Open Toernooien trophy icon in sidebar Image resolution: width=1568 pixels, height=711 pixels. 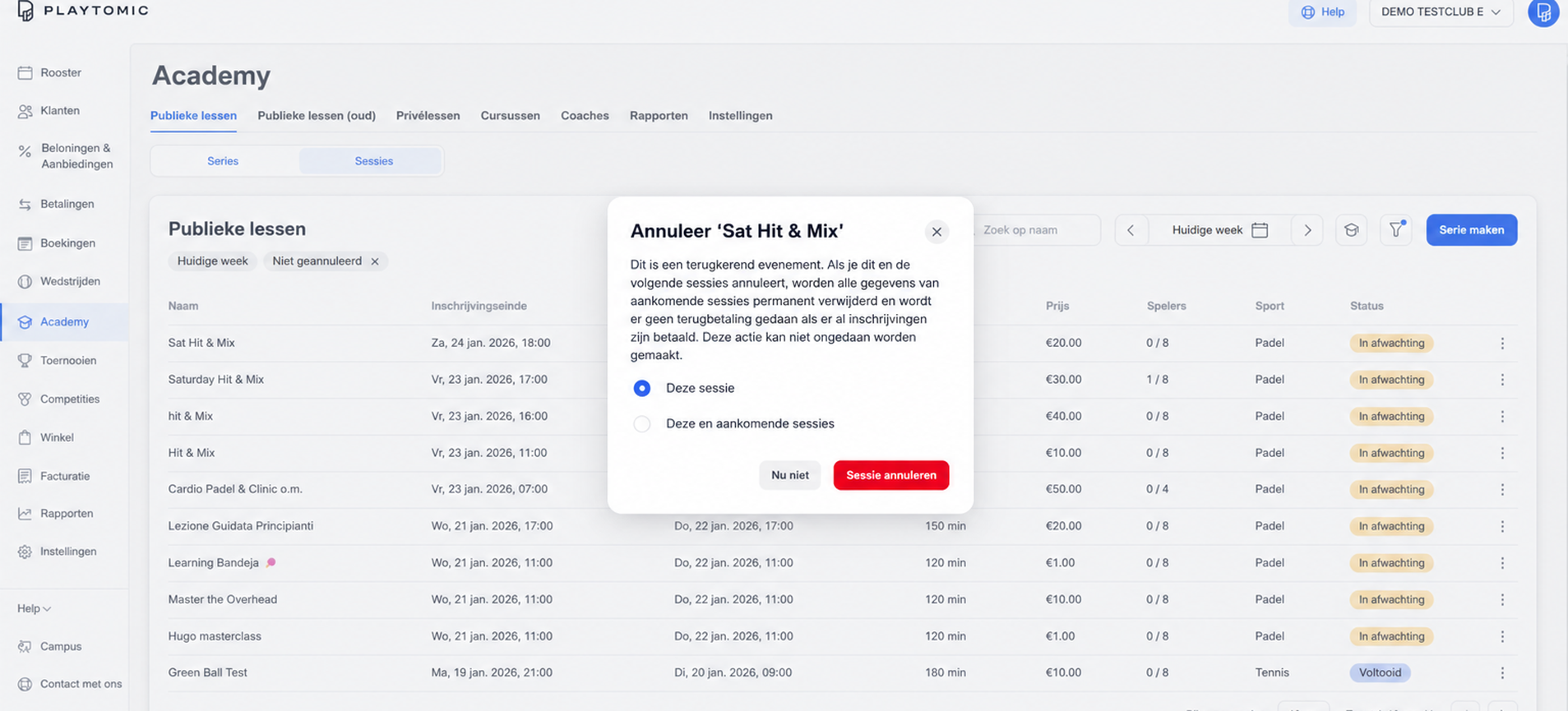coord(25,360)
